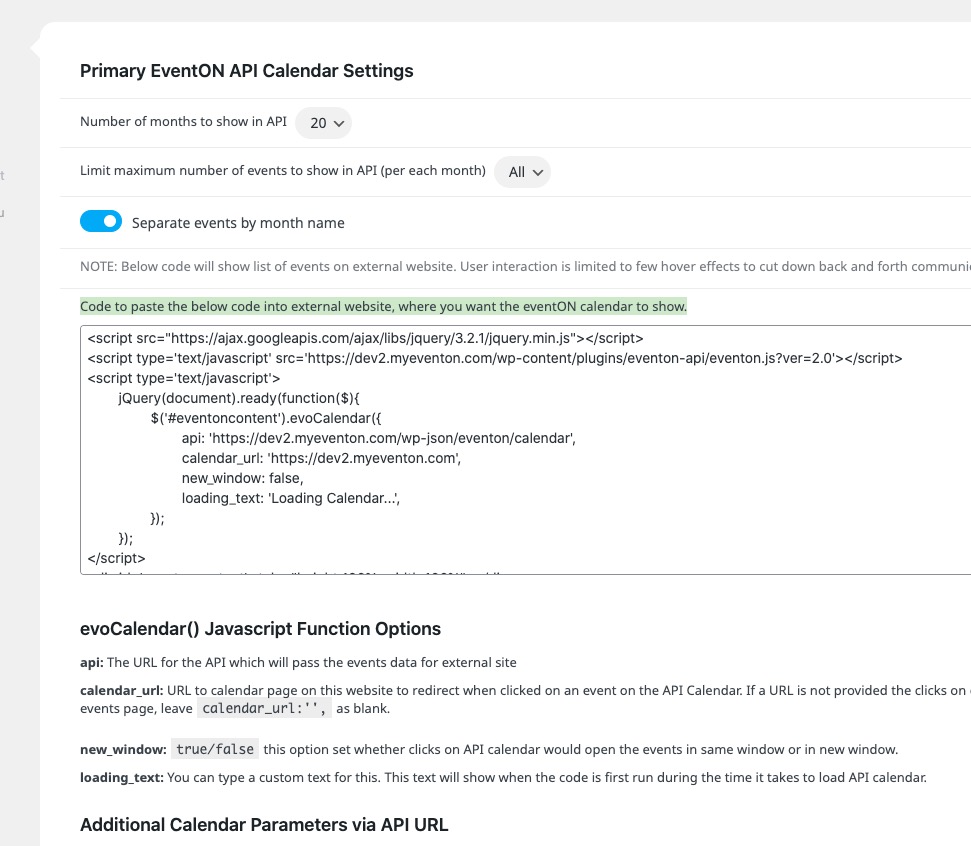Click inside the embed code text area
This screenshot has width=971, height=846.
coord(526,450)
